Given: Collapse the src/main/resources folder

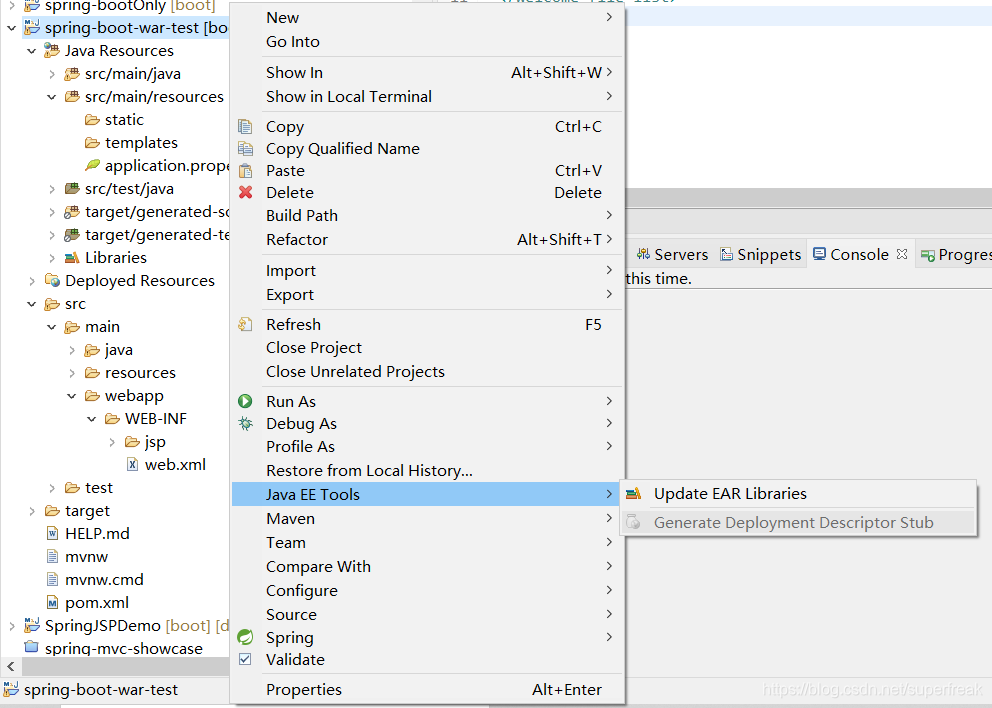Looking at the screenshot, I should tap(52, 97).
